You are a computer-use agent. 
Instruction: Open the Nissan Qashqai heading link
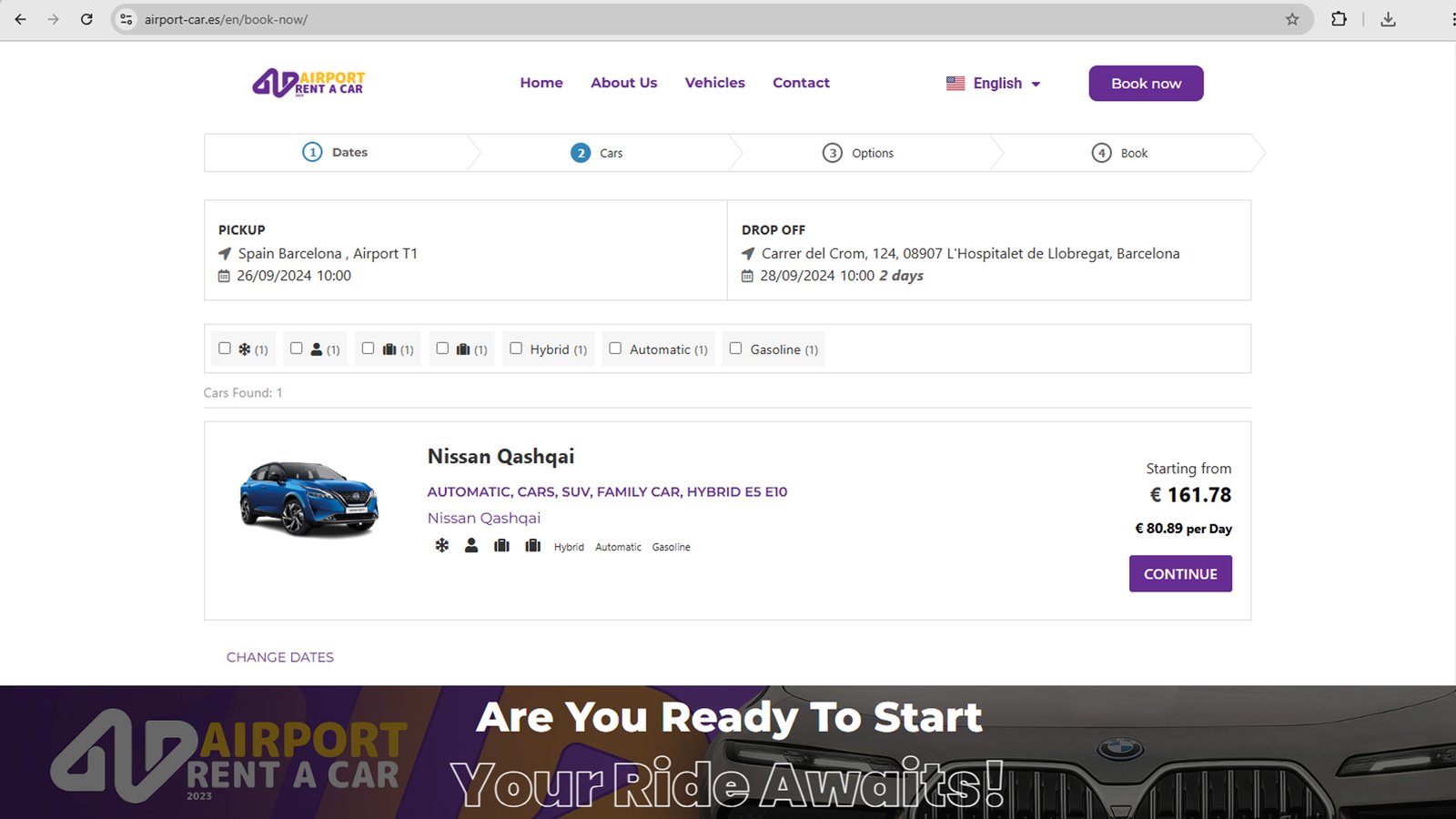[x=501, y=457]
